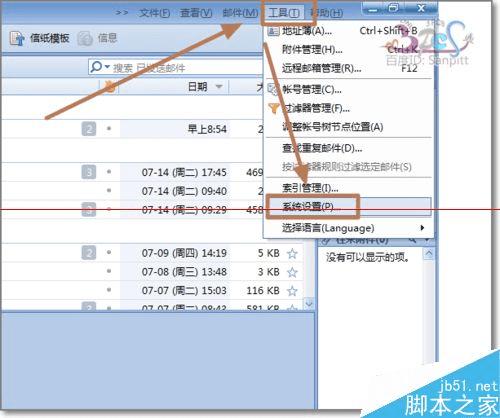Select 附件管理(H)... menu entry
The height and width of the screenshot is (418, 500).
pyautogui.click(x=348, y=50)
